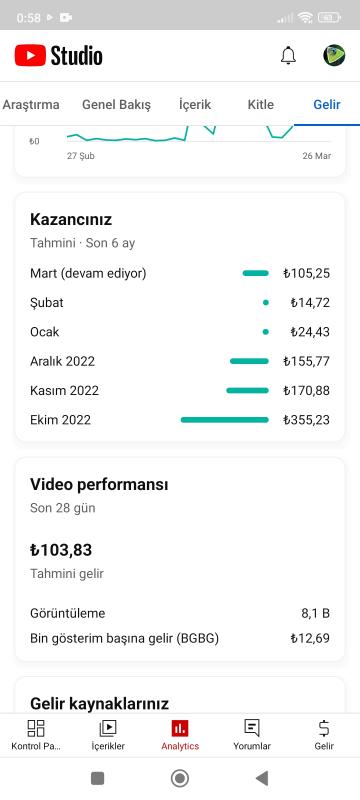
Task: Open the Video performansı card
Action: tap(180, 559)
